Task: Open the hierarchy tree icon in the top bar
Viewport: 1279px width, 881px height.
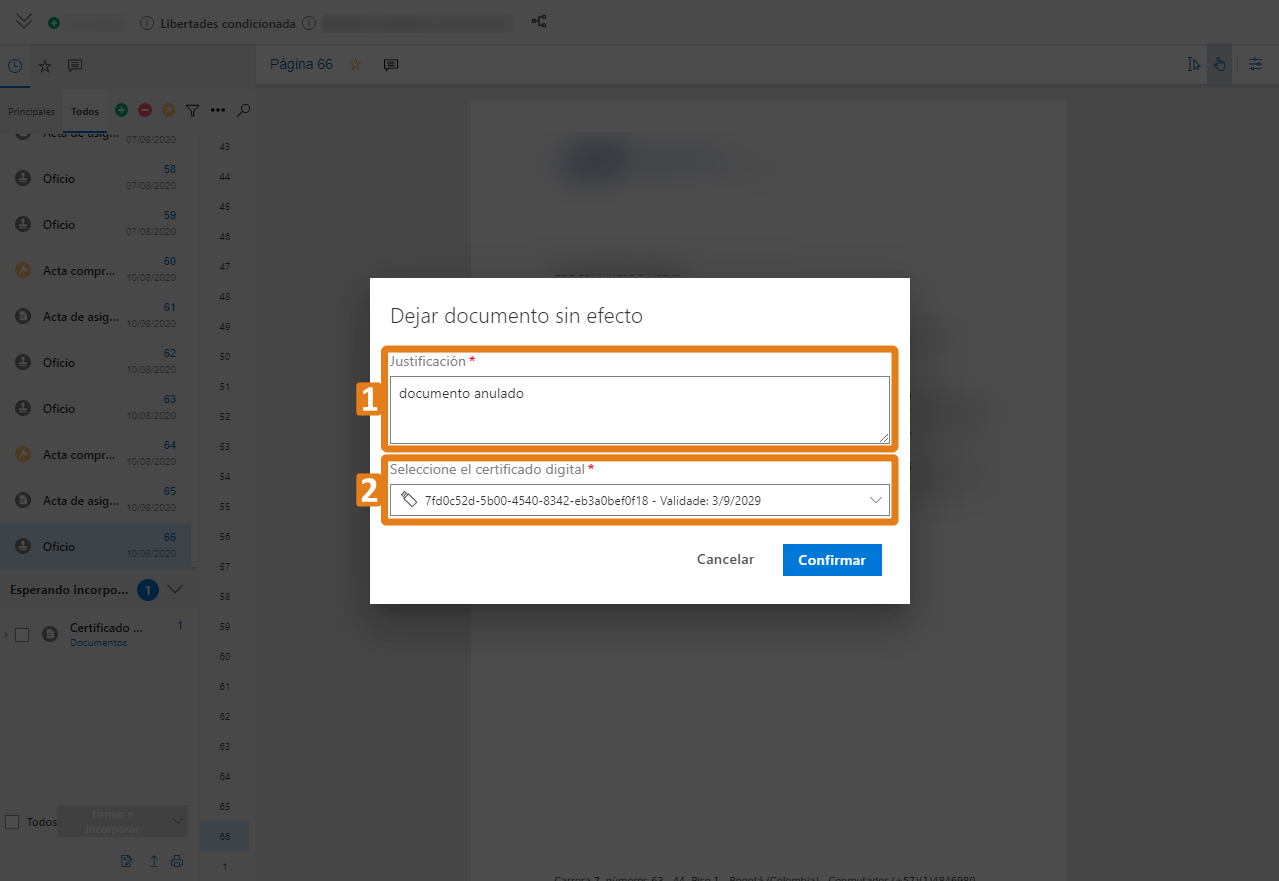Action: [x=538, y=22]
